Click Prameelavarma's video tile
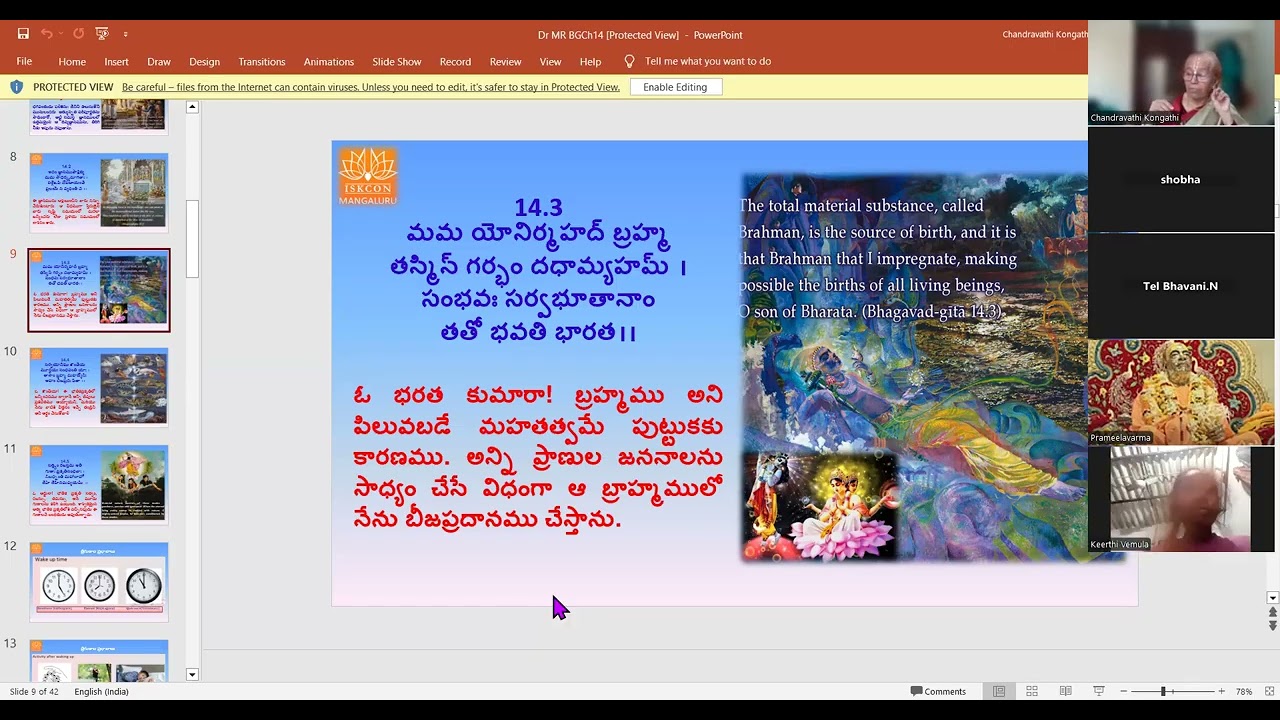1280x720 pixels. (x=1181, y=392)
